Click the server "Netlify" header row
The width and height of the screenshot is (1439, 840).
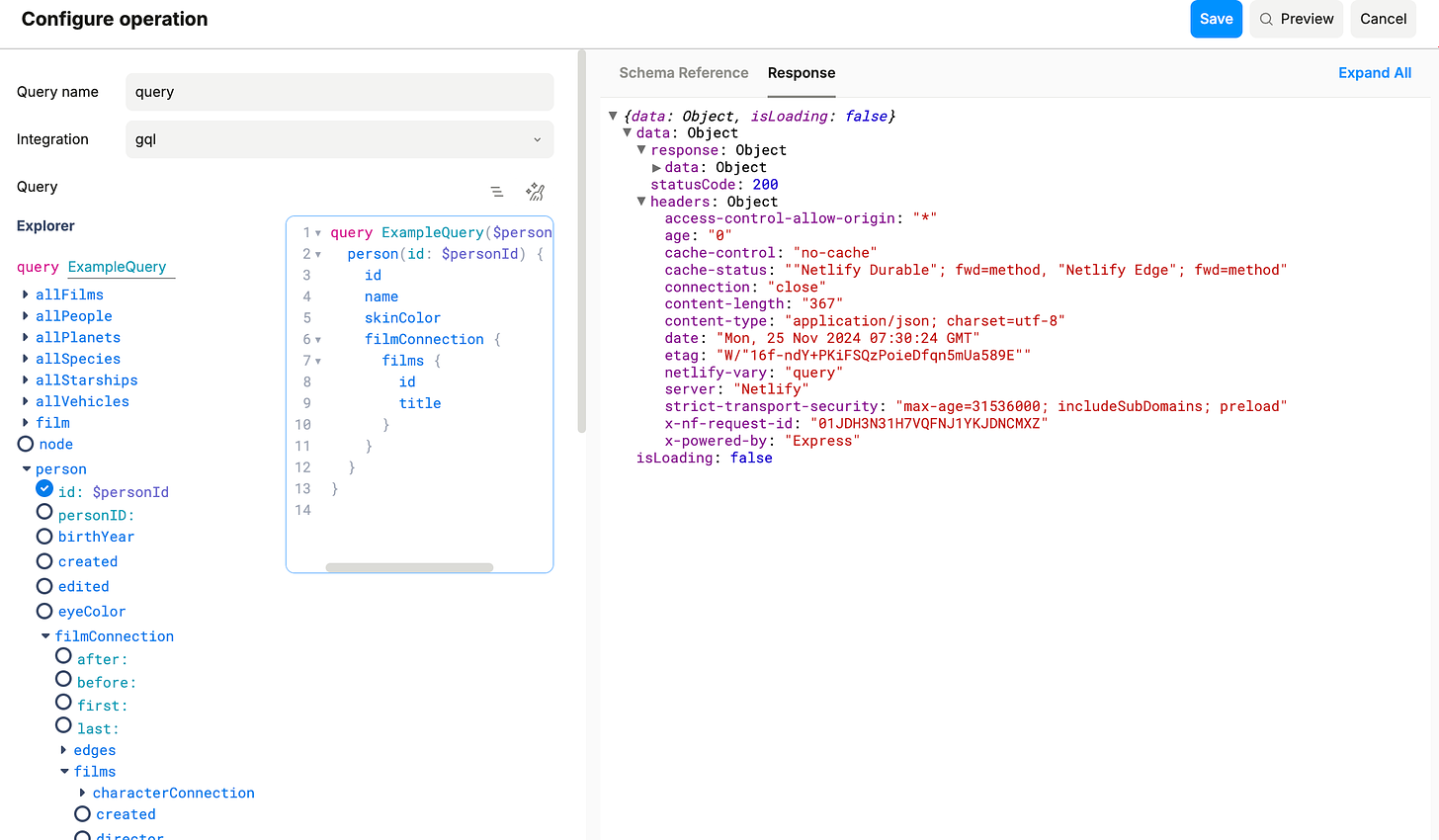click(x=737, y=389)
